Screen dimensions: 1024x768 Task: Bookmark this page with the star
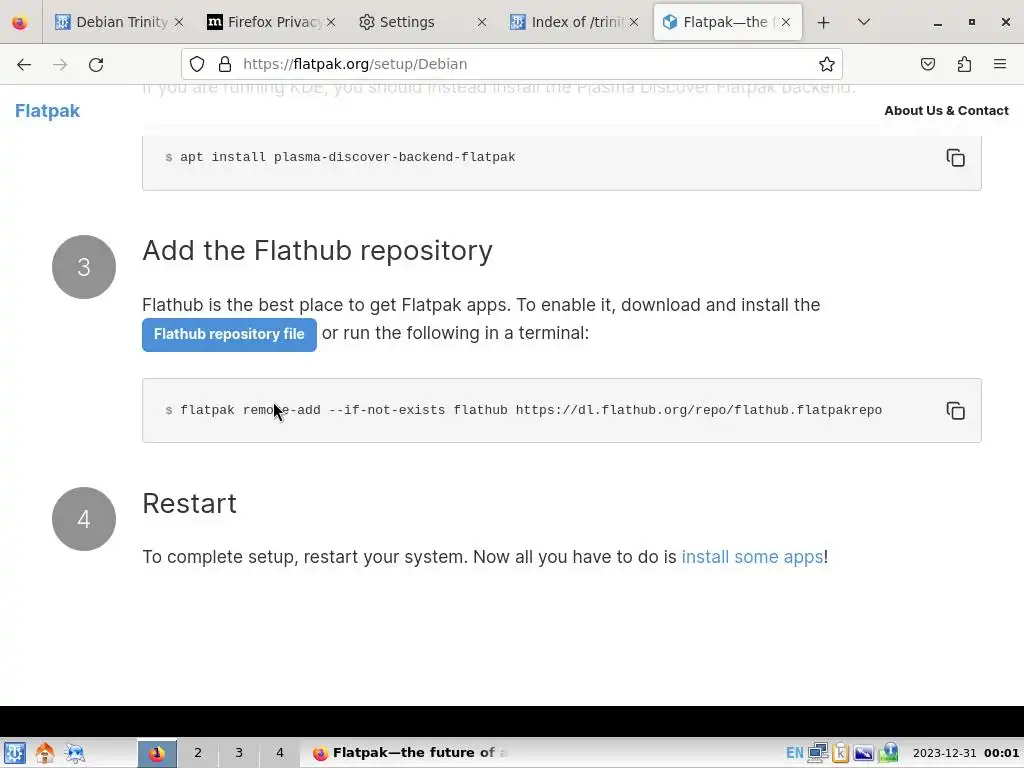pos(827,64)
